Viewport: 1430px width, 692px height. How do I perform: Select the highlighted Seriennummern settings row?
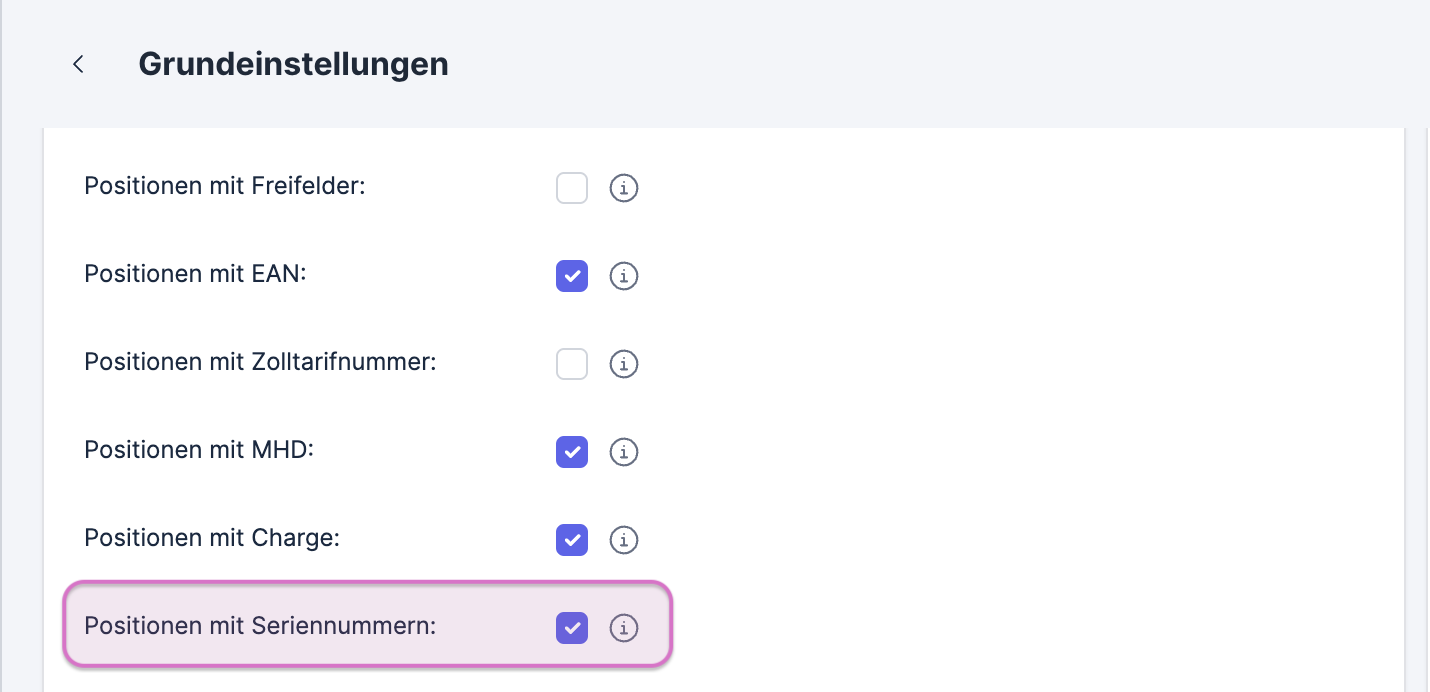point(367,625)
